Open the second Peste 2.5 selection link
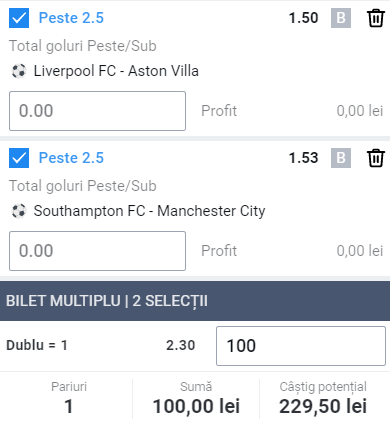 click(x=71, y=158)
